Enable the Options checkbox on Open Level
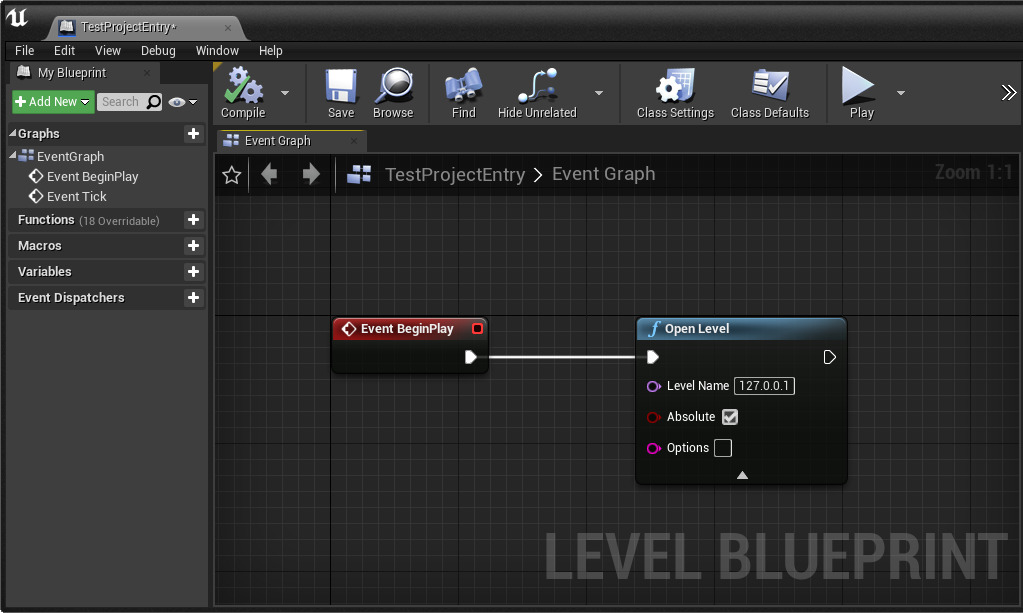The image size is (1023, 613). [x=723, y=448]
